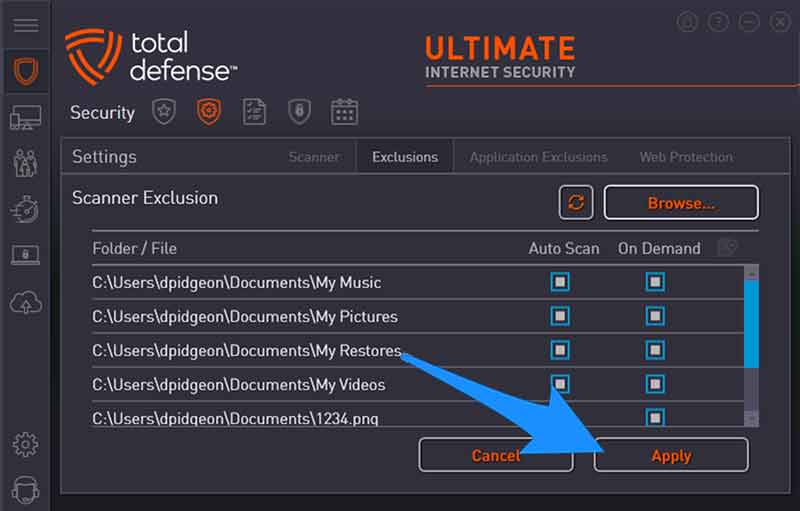Click the dim icon after On Demand header
800x511 pixels.
(x=727, y=248)
